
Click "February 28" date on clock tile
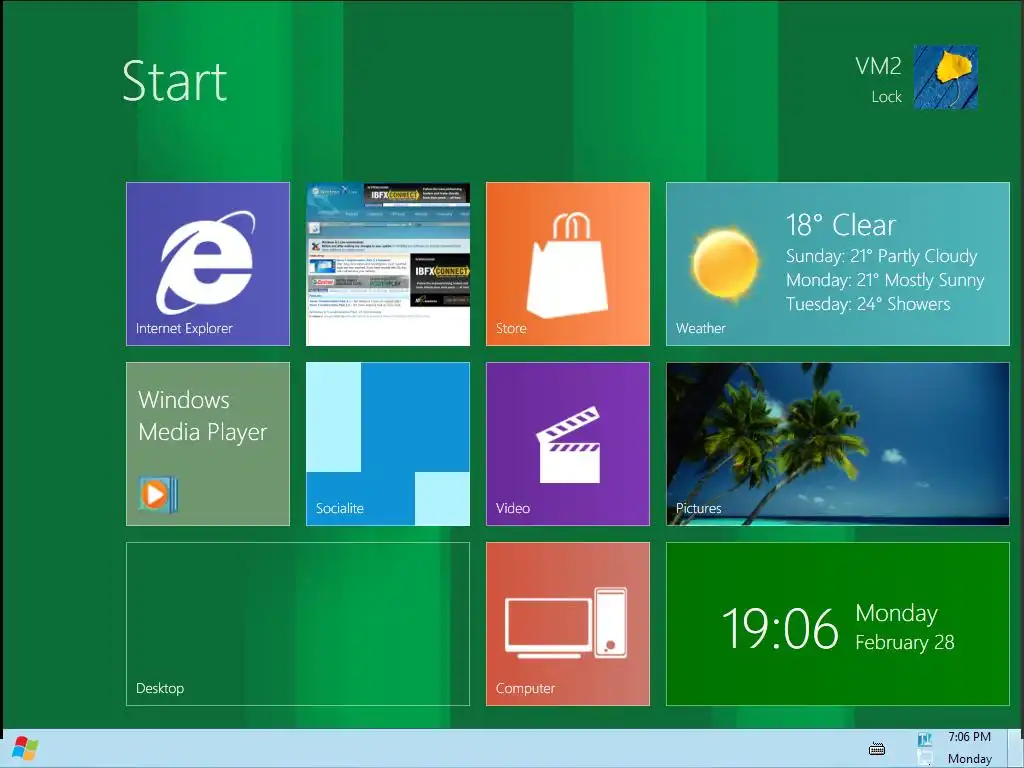coord(904,643)
